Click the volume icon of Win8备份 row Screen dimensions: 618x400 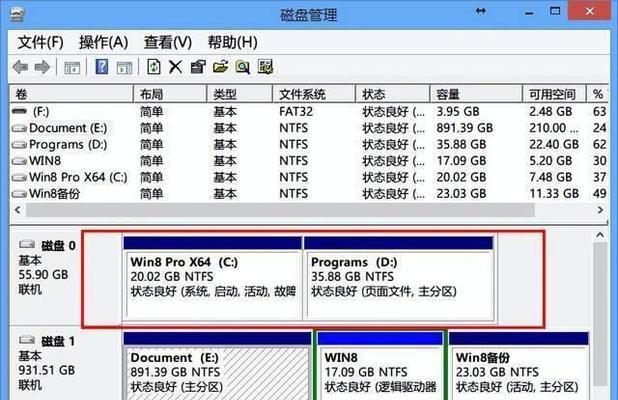click(19, 194)
